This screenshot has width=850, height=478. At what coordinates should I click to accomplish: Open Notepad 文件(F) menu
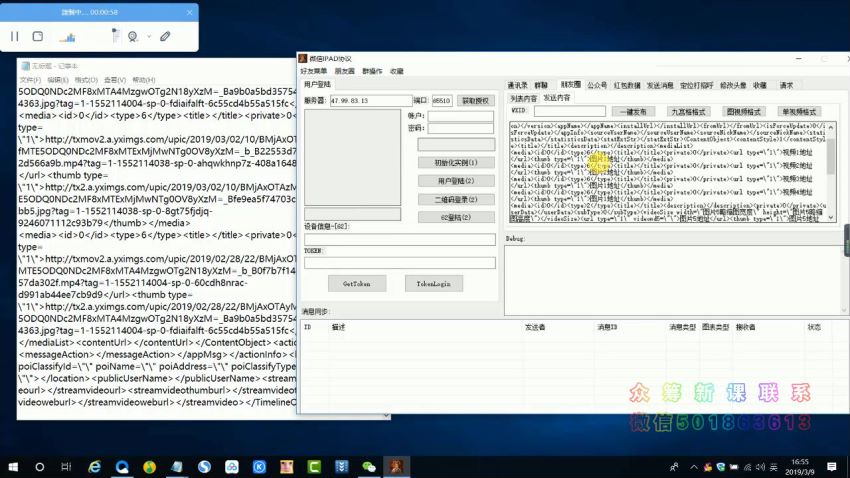pyautogui.click(x=30, y=80)
